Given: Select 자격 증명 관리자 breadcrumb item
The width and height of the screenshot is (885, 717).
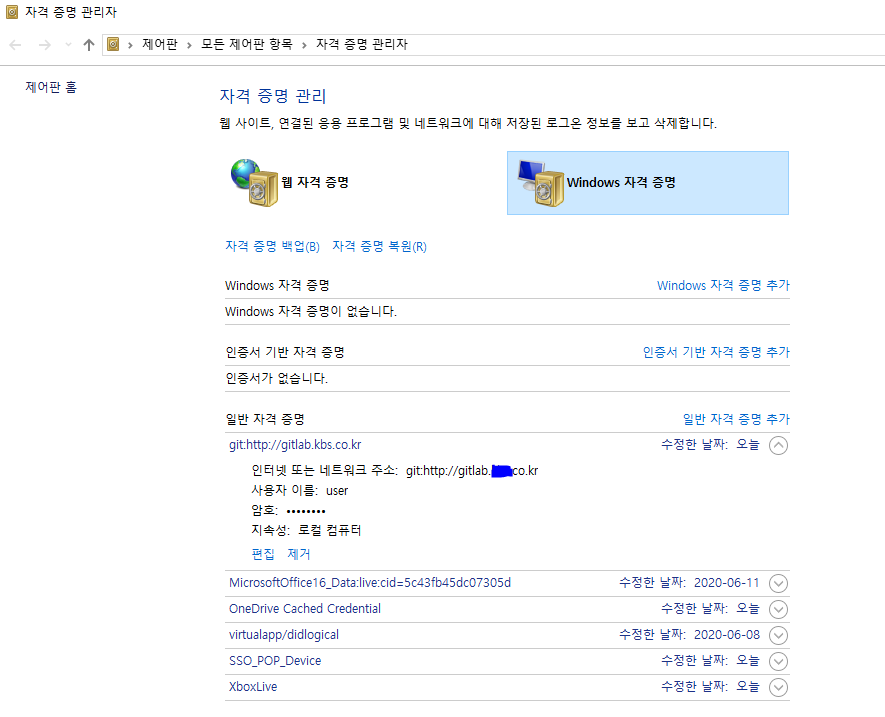Looking at the screenshot, I should tap(362, 44).
